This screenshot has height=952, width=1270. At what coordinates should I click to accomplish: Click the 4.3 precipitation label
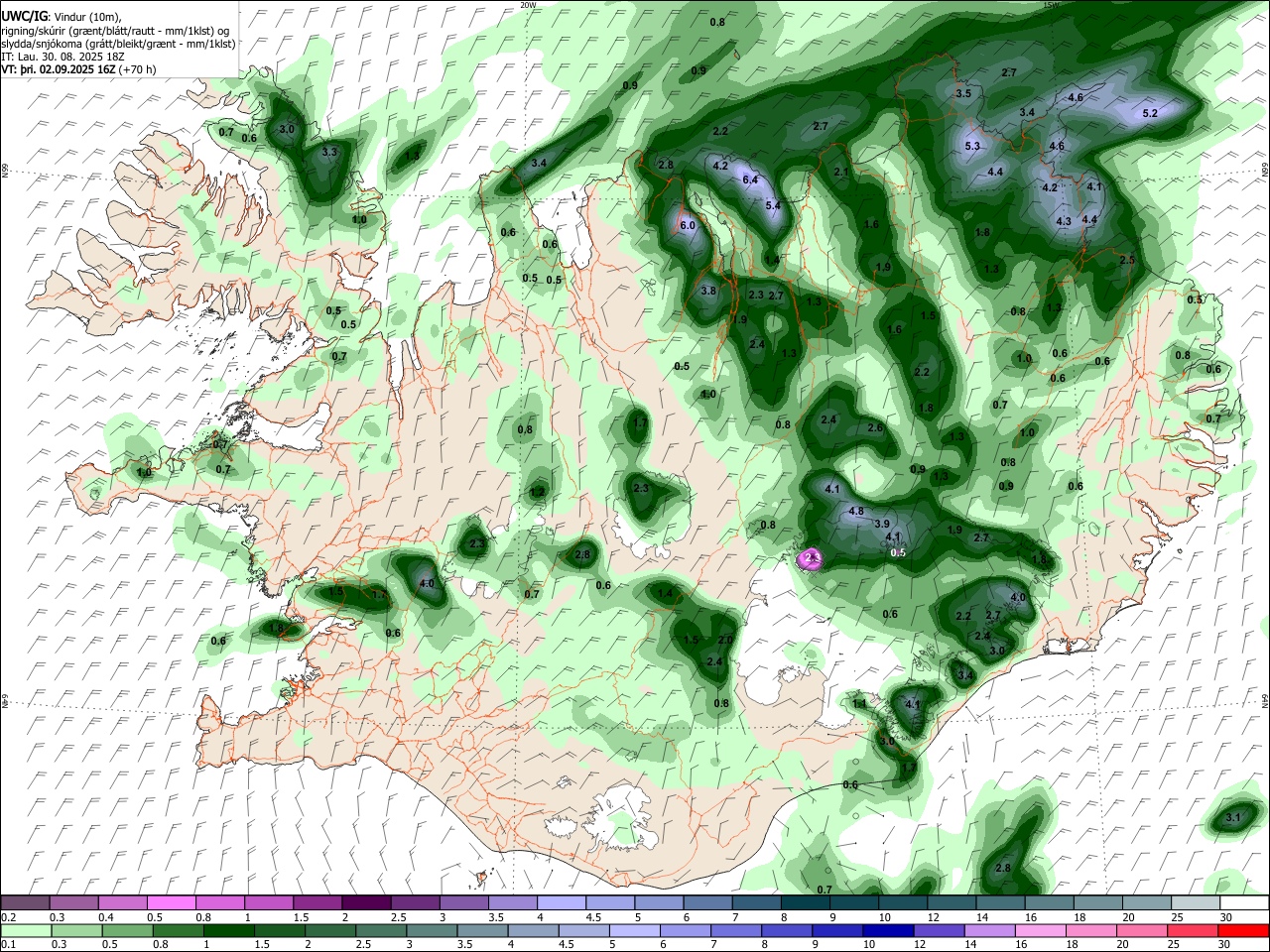tap(1064, 221)
